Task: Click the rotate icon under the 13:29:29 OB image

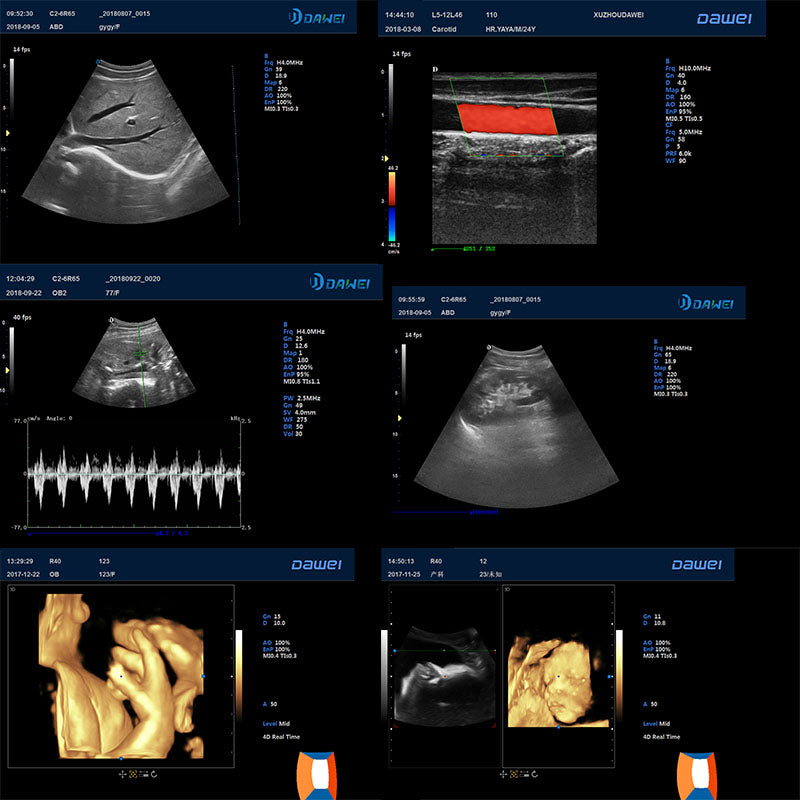Action: click(x=154, y=774)
